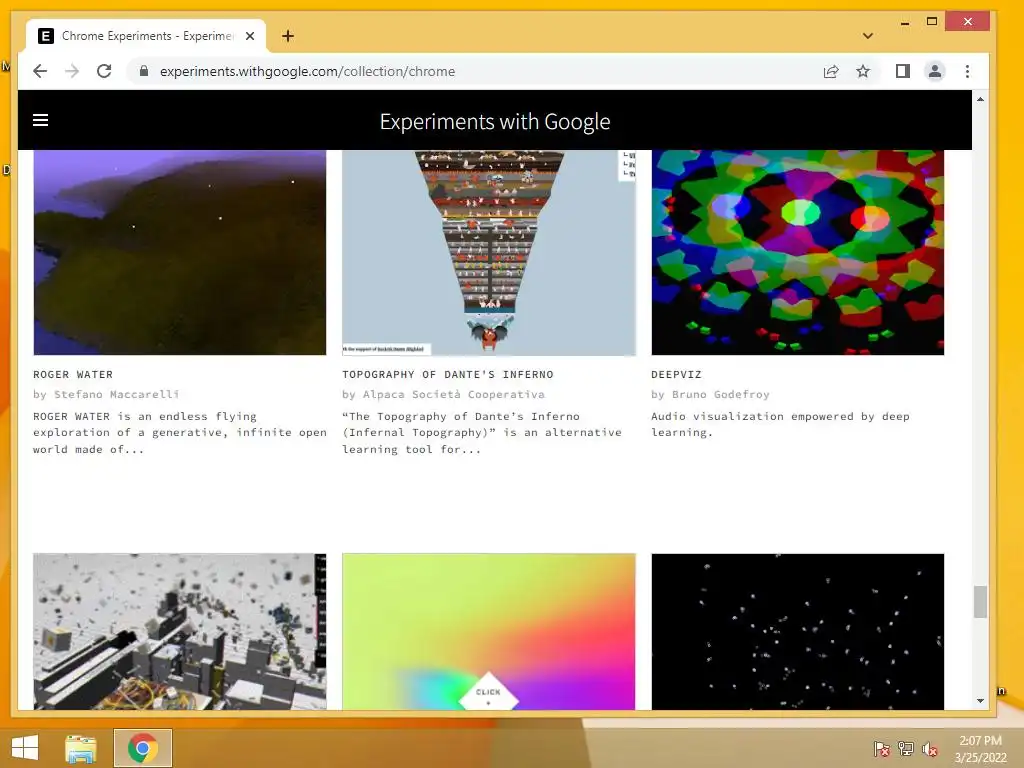Screen dimensions: 1024x768
Task: Open Action Center flag tray icon
Action: pyautogui.click(x=881, y=749)
